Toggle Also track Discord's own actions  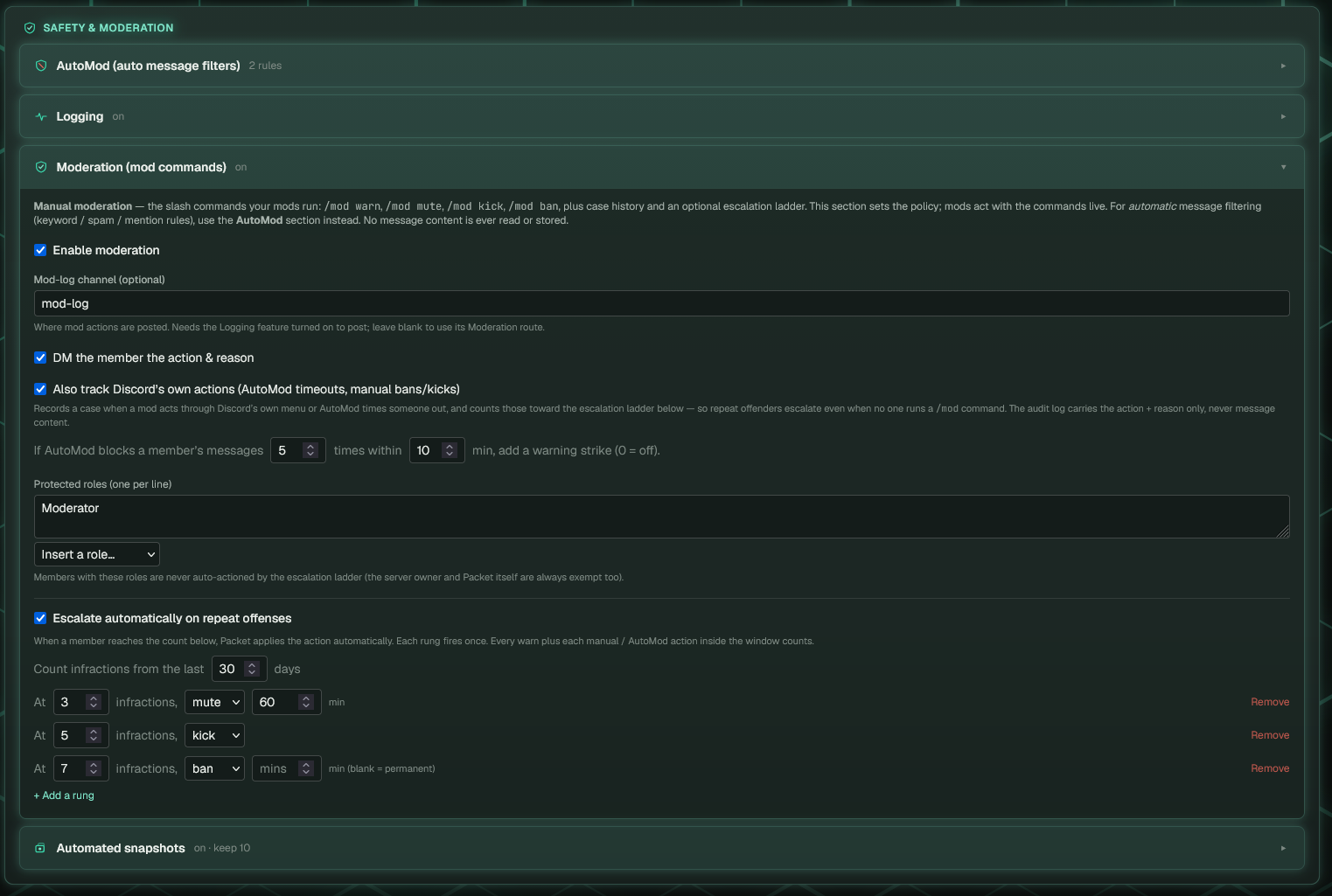pos(40,389)
